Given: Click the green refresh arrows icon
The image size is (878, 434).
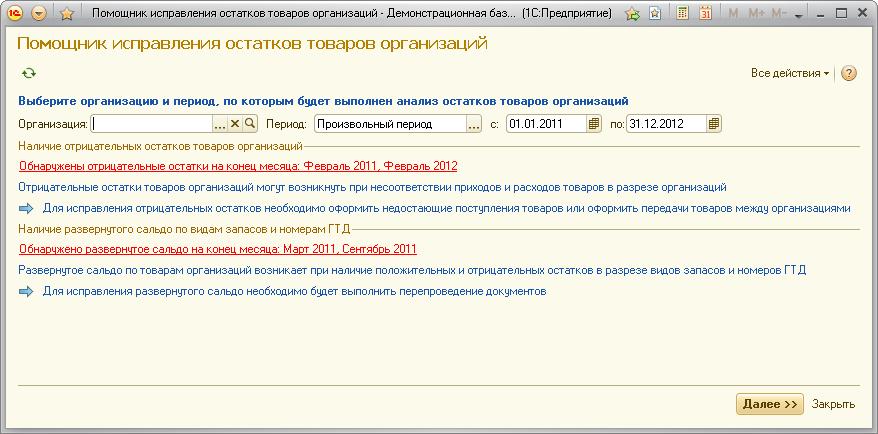Looking at the screenshot, I should click(29, 73).
